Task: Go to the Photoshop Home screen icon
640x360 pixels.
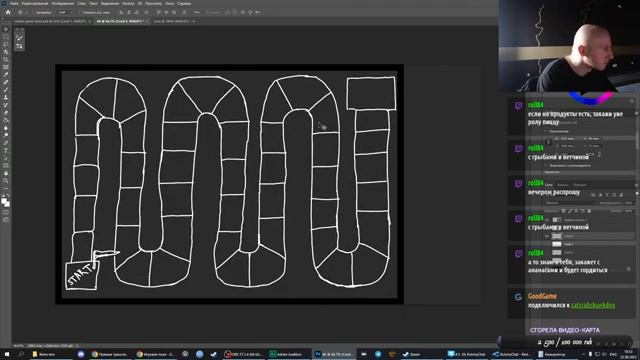Action: (x=8, y=12)
